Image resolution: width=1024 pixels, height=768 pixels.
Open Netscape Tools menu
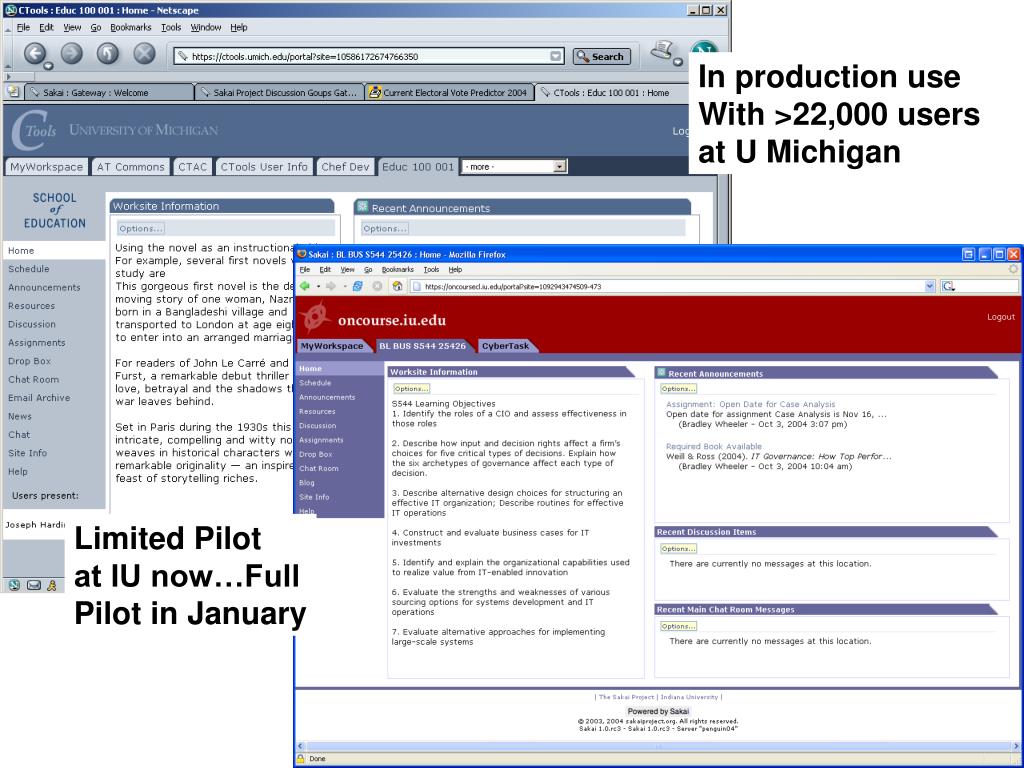point(171,27)
